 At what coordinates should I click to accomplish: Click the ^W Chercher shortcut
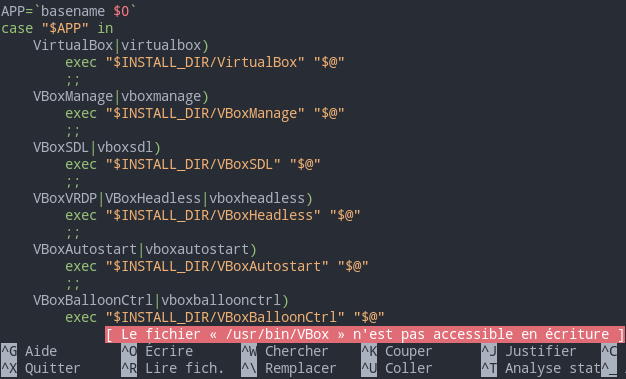tap(285, 351)
